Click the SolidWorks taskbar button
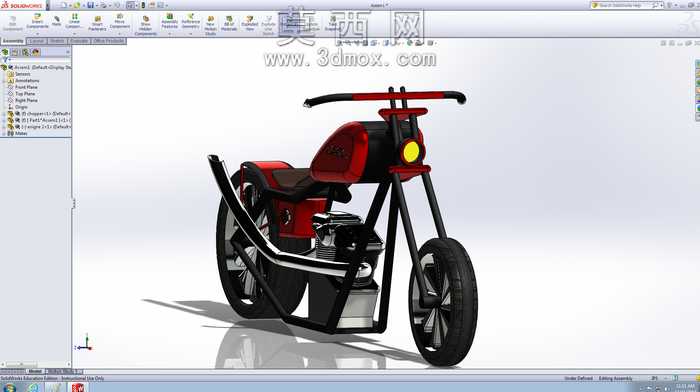This screenshot has height=392, width=700. coord(78,388)
